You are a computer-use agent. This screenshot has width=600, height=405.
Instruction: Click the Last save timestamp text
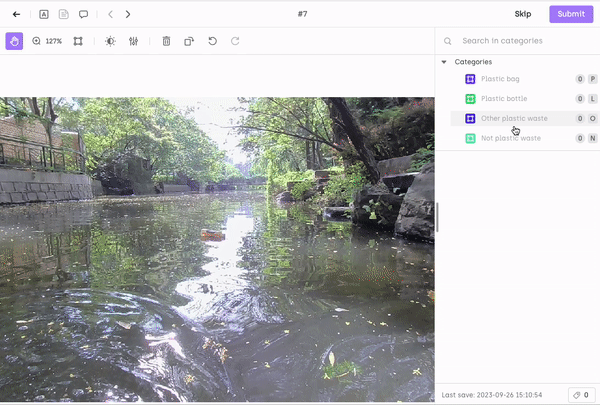(492, 395)
